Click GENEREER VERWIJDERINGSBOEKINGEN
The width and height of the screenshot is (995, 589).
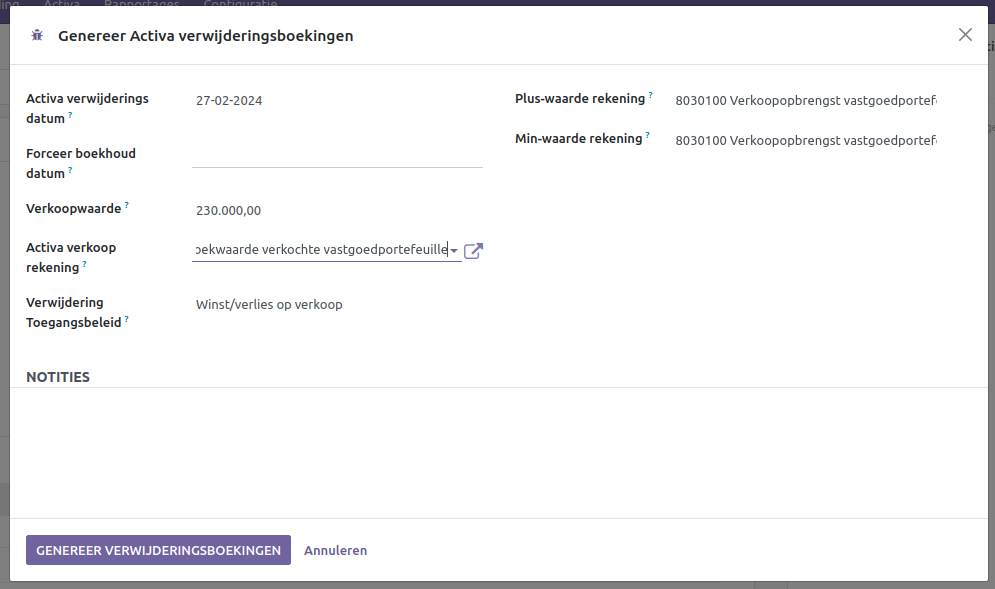point(158,550)
